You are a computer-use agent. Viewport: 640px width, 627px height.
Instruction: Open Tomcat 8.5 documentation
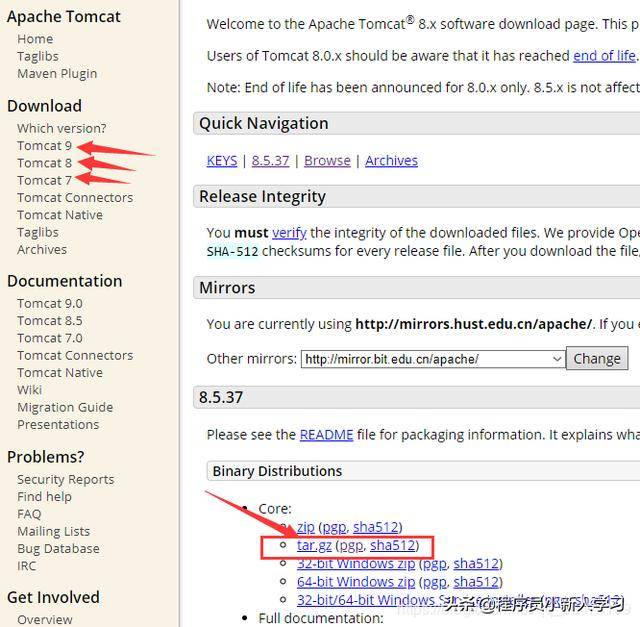click(50, 321)
